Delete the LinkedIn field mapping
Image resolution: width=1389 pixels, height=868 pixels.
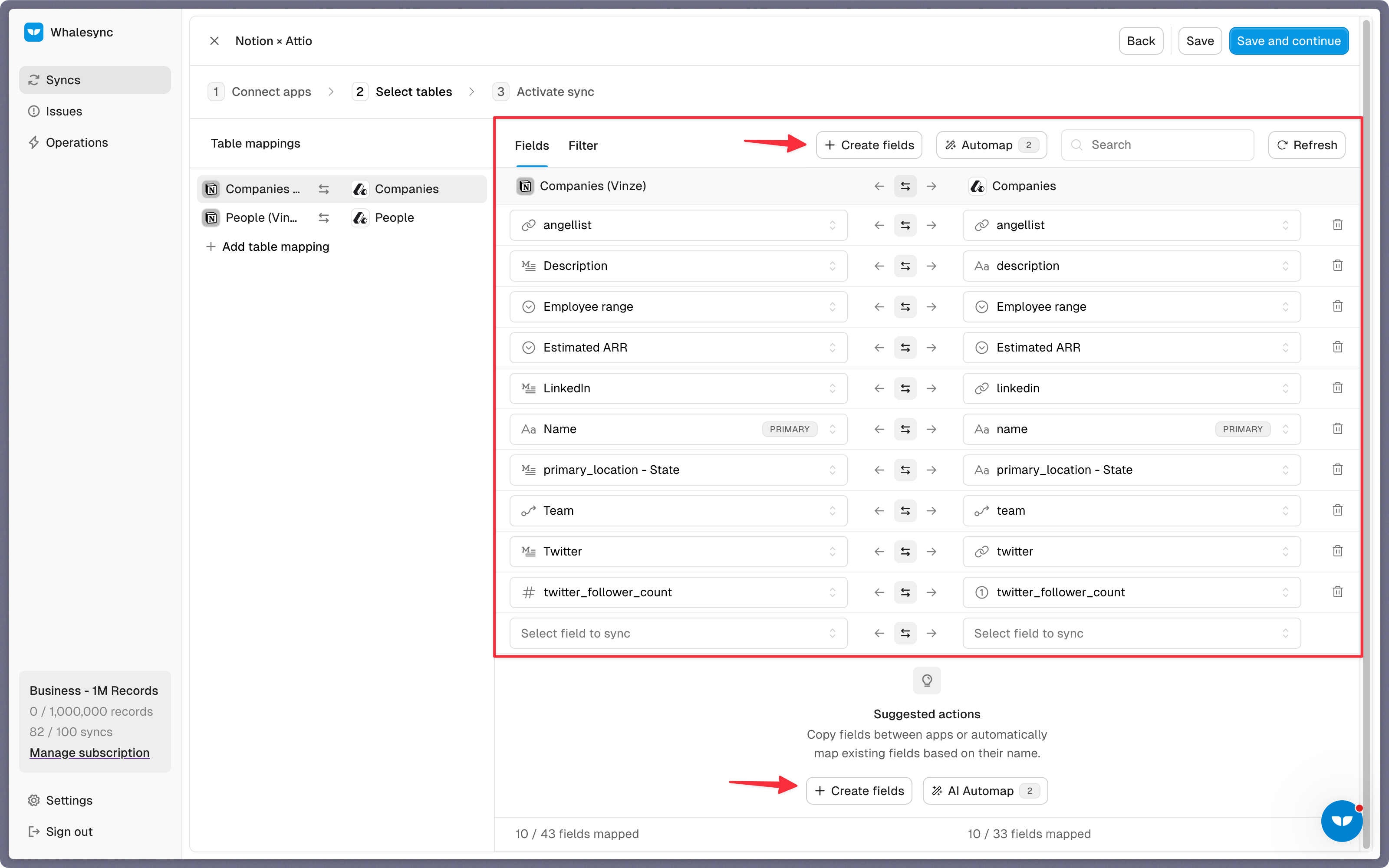point(1337,388)
